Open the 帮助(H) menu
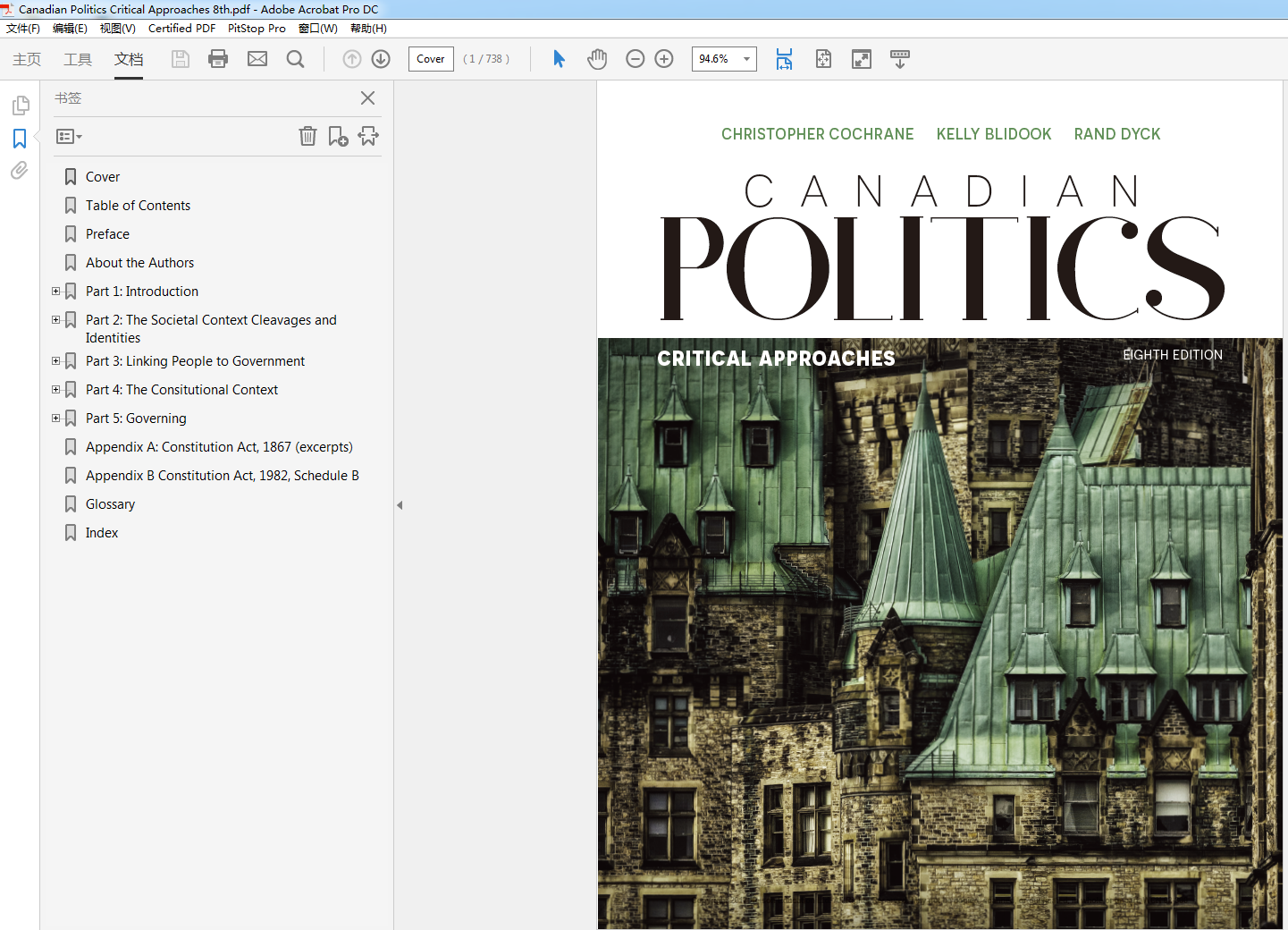 pyautogui.click(x=368, y=29)
